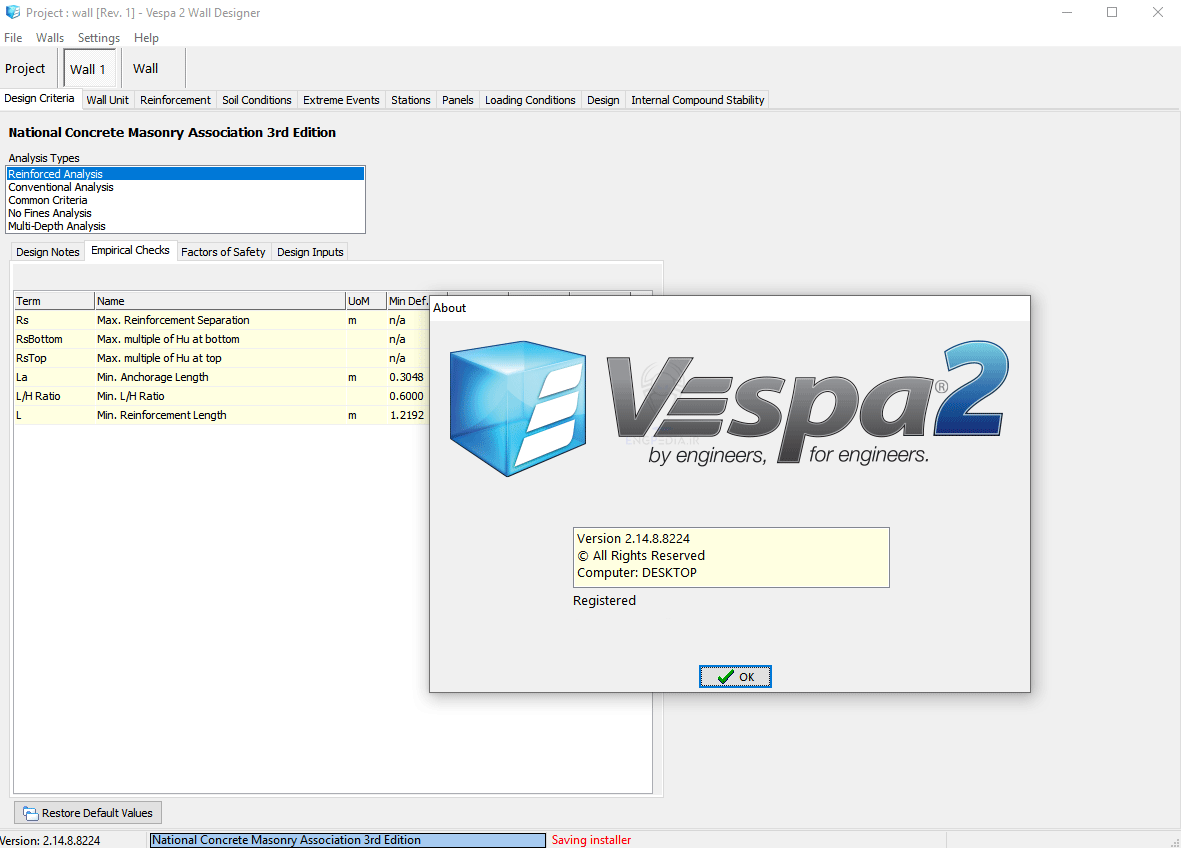Open the Extreme Events tab
This screenshot has height=848, width=1181.
[x=341, y=100]
